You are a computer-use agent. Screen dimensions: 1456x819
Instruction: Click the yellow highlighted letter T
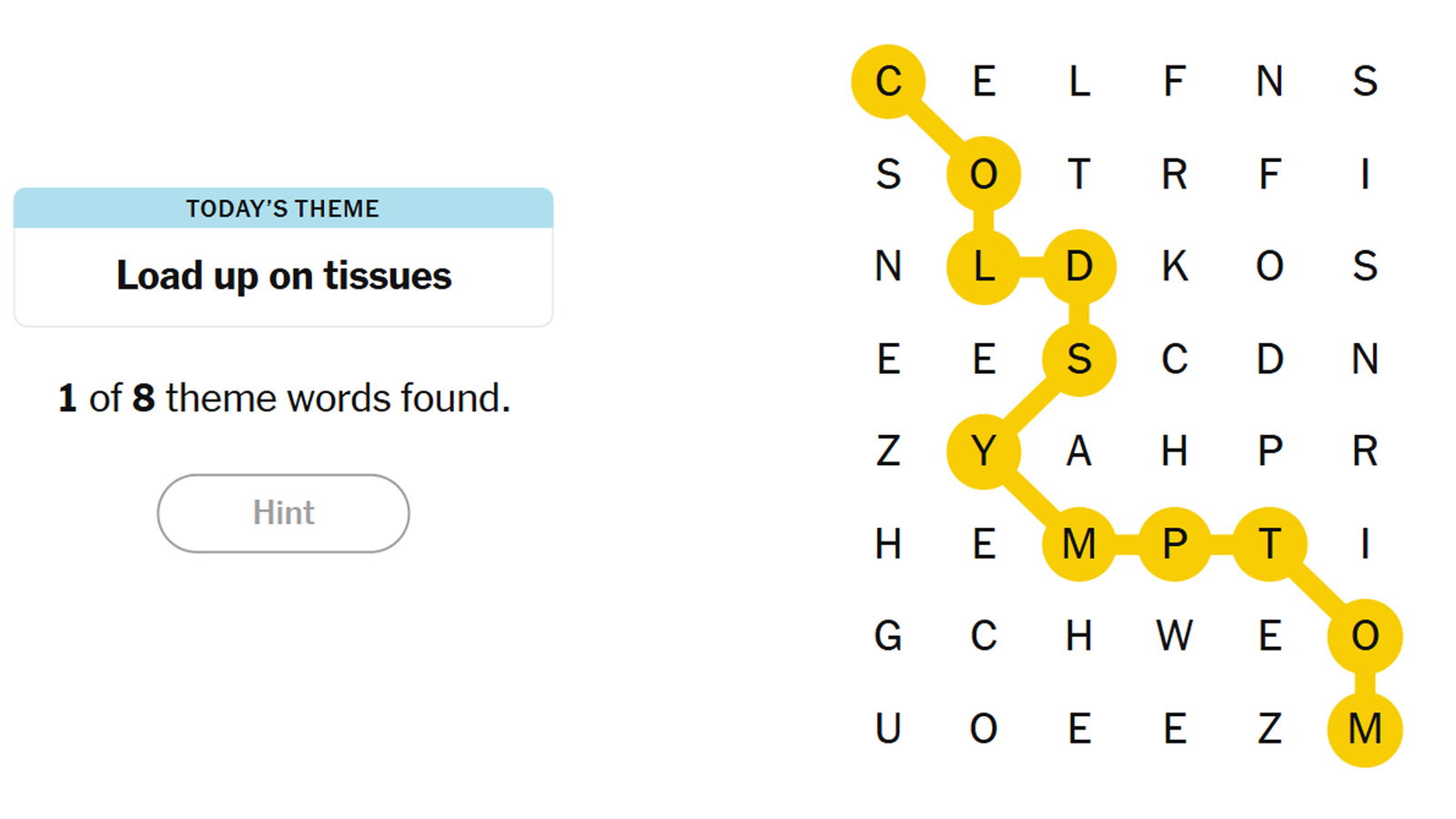[x=1269, y=544]
